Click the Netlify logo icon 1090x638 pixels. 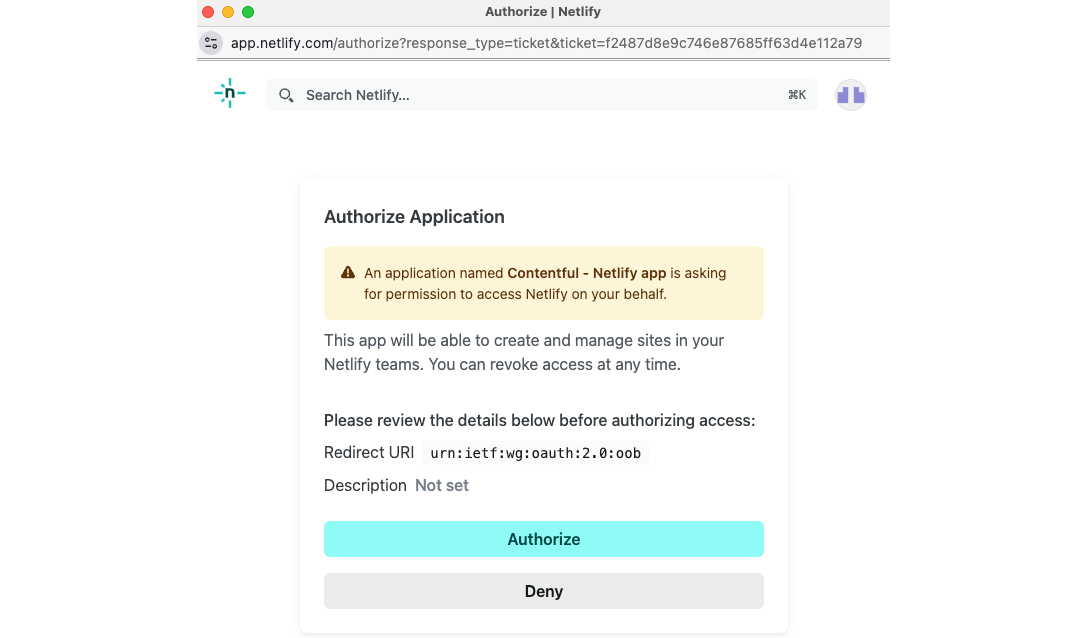229,92
